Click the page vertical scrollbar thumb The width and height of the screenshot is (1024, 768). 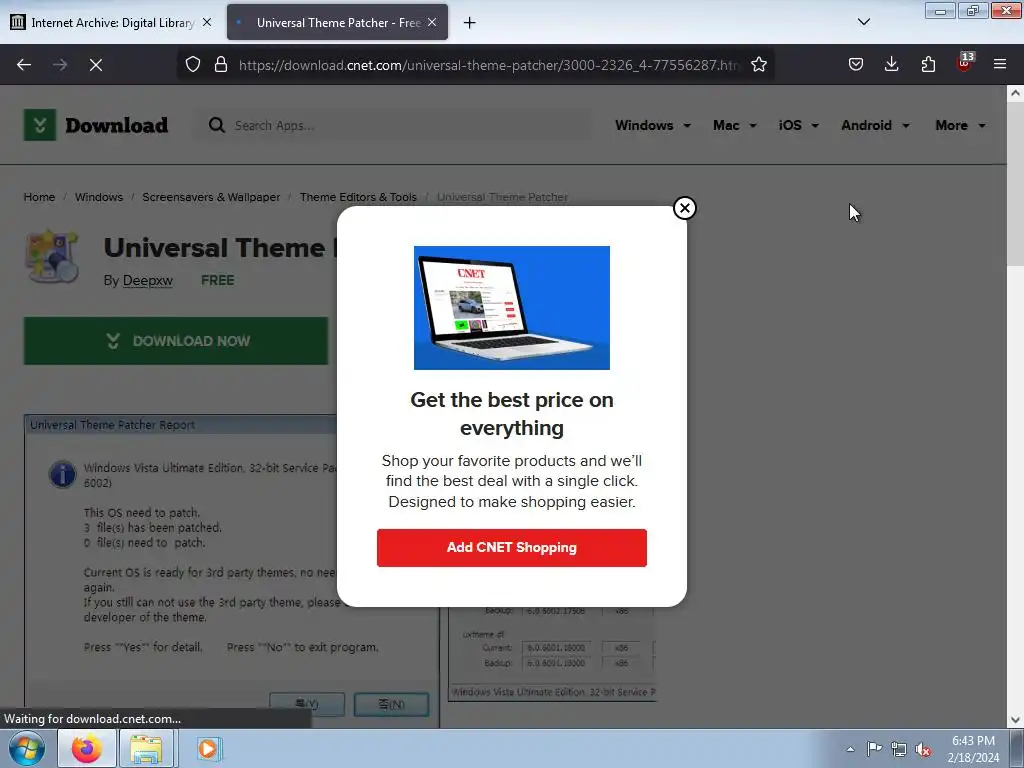click(1015, 185)
